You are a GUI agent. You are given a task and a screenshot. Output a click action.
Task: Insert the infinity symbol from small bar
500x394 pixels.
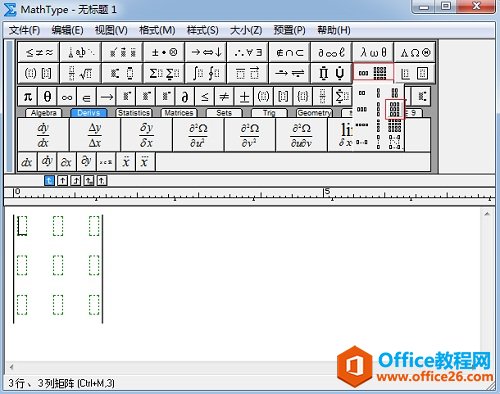67,97
